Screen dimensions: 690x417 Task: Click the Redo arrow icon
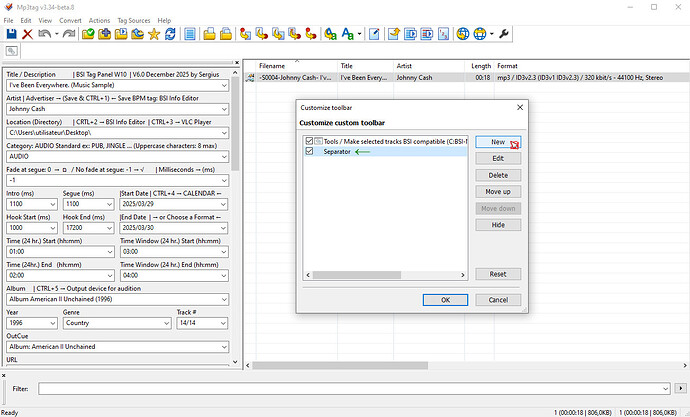pyautogui.click(x=69, y=34)
